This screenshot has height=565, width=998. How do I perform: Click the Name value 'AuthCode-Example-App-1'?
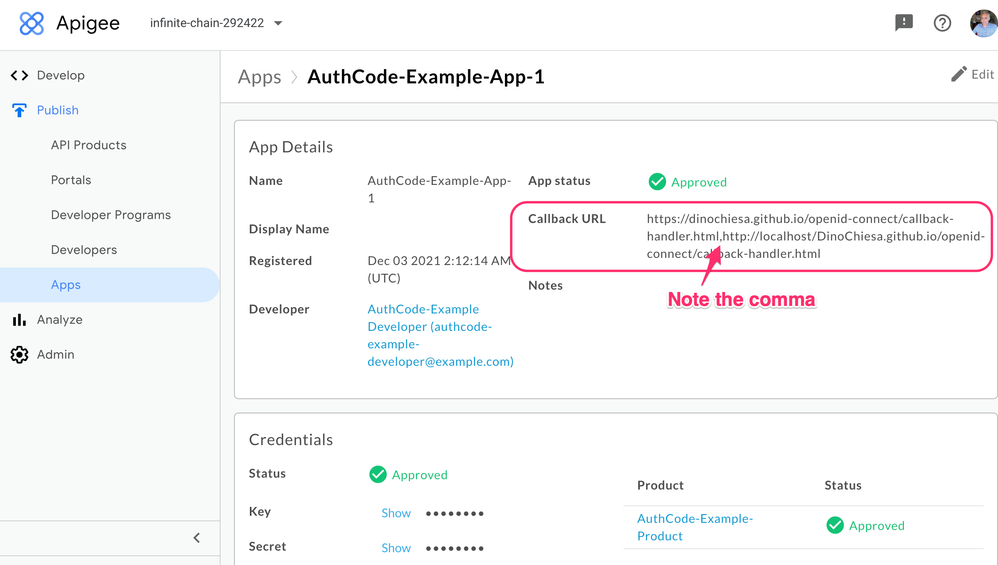(x=439, y=190)
